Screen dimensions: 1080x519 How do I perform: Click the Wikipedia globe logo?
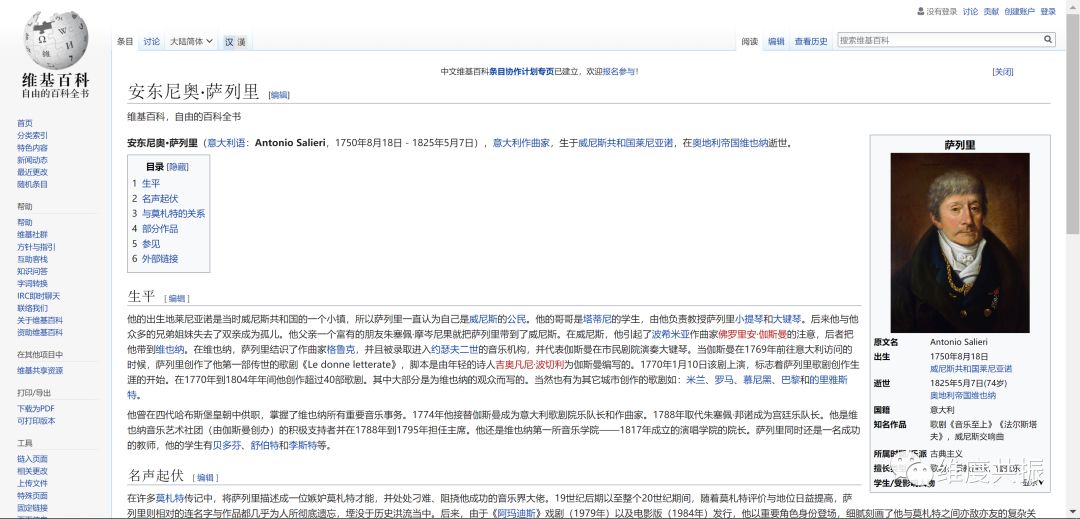[x=55, y=39]
